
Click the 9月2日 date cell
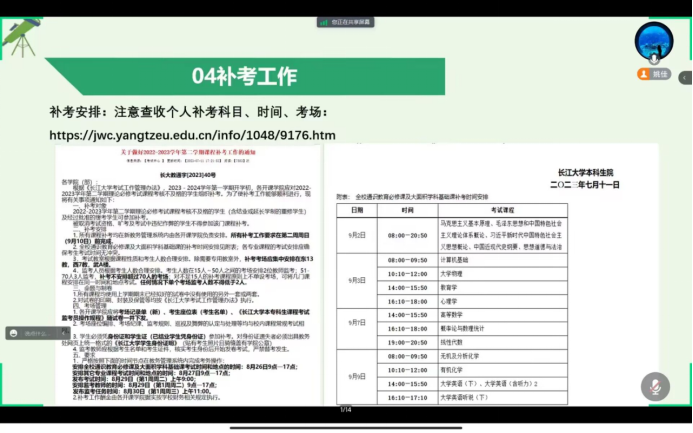coord(356,235)
